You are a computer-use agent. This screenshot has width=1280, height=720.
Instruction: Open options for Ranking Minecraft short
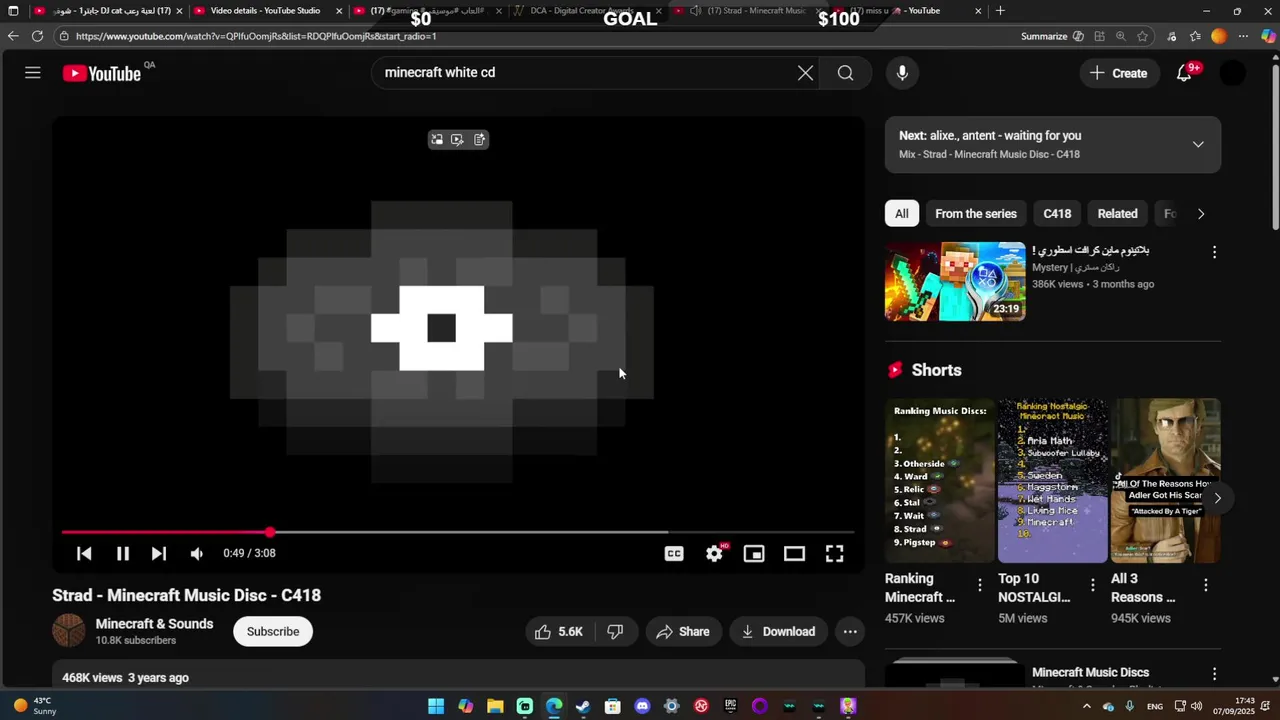point(980,585)
